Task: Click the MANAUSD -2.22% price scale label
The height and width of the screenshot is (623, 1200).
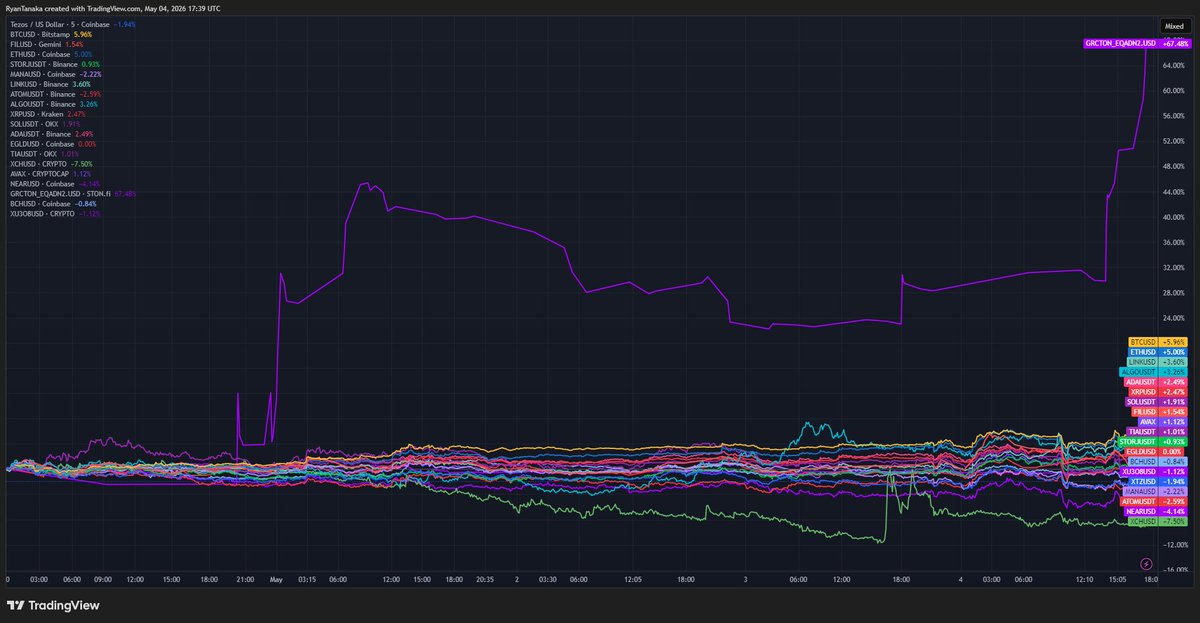Action: pyautogui.click(x=1156, y=491)
